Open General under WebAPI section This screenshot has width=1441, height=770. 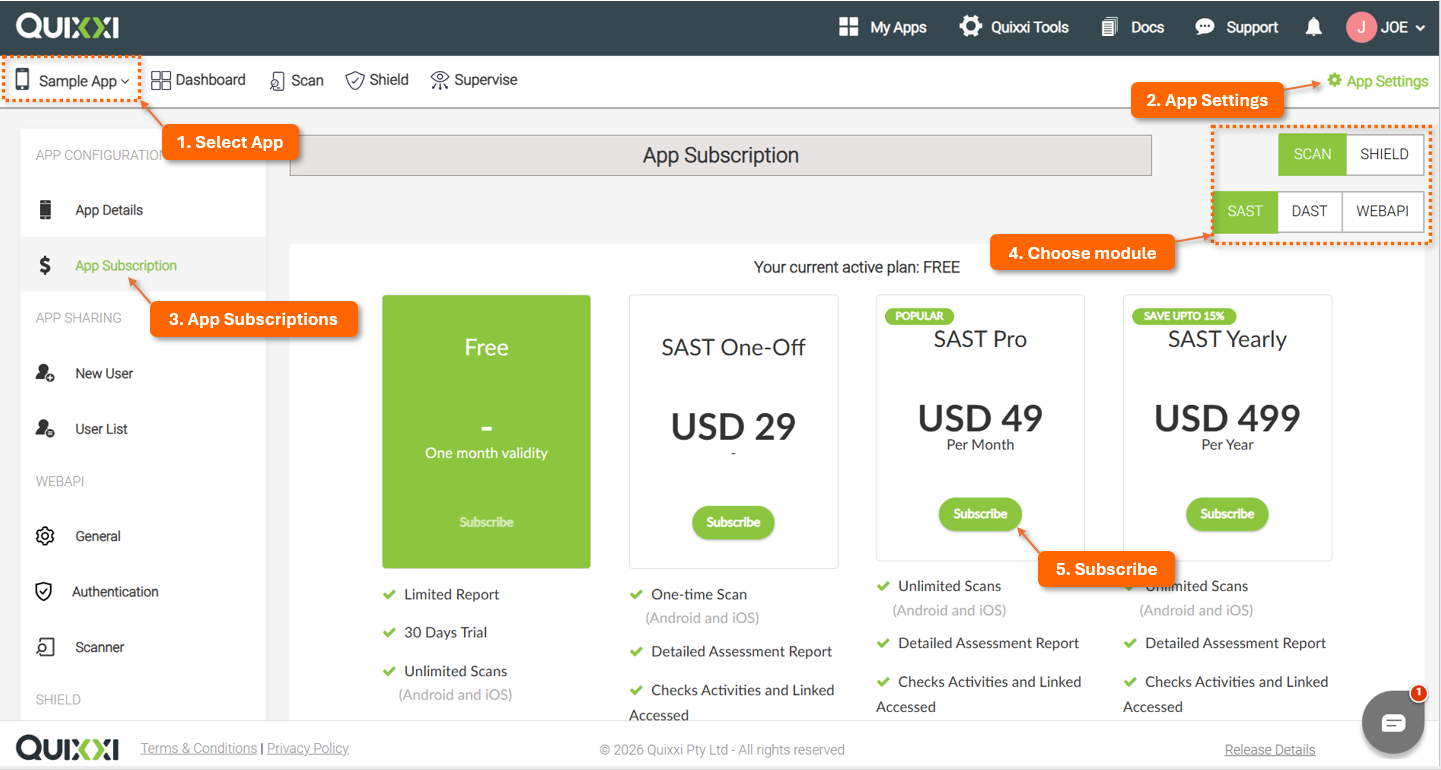[143, 536]
